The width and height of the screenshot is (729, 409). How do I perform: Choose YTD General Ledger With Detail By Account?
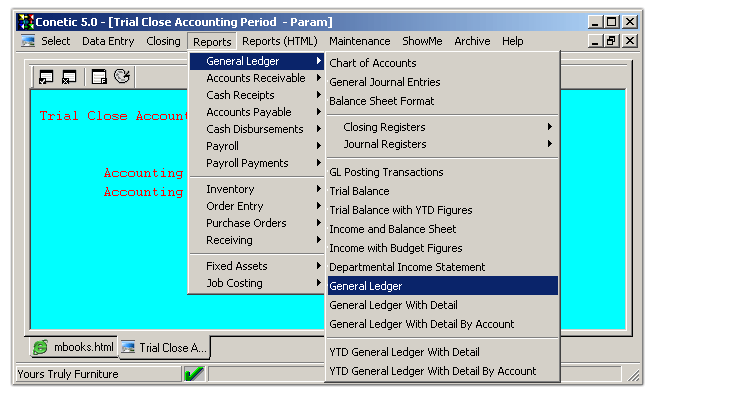click(432, 371)
